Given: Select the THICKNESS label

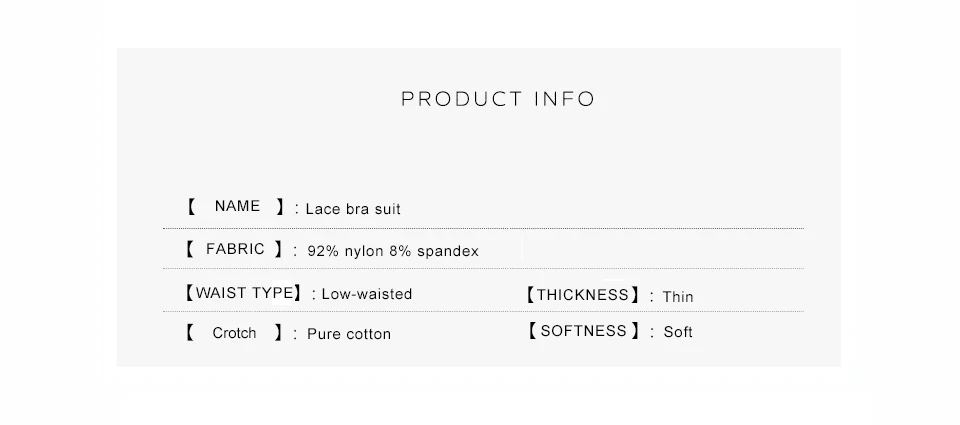Looking at the screenshot, I should point(583,295).
